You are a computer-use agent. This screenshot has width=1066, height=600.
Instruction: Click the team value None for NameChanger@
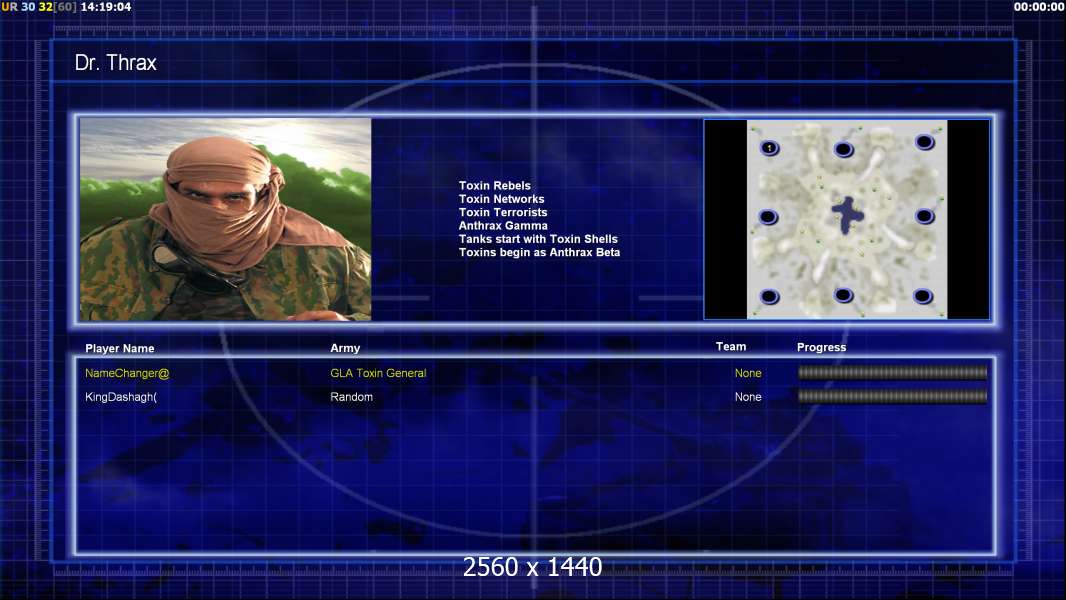(748, 373)
